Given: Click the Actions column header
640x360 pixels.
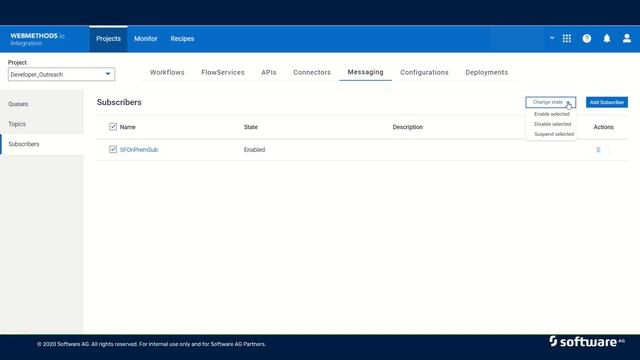Looking at the screenshot, I should point(603,127).
